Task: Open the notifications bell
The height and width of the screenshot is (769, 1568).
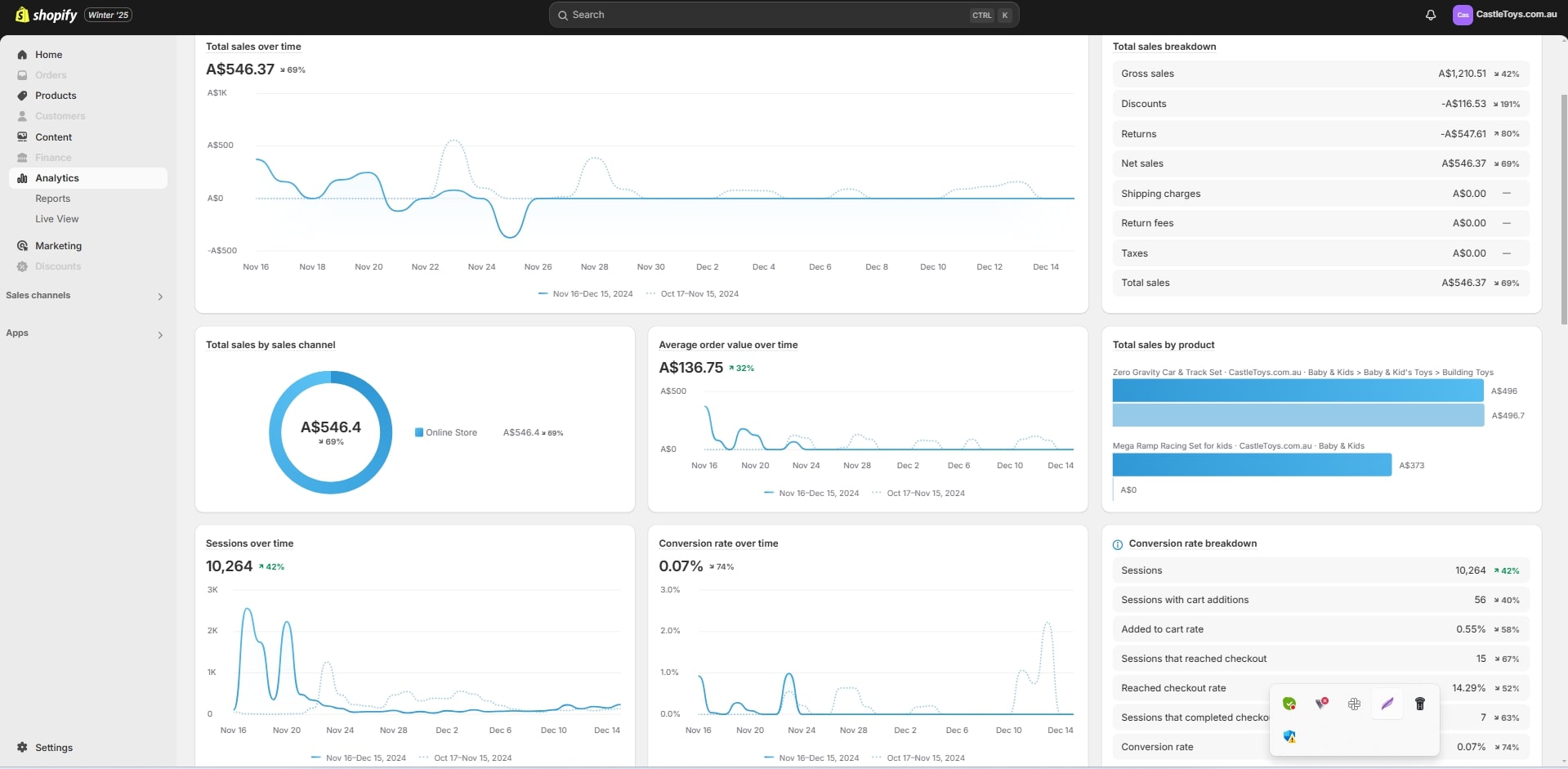Action: [x=1430, y=15]
